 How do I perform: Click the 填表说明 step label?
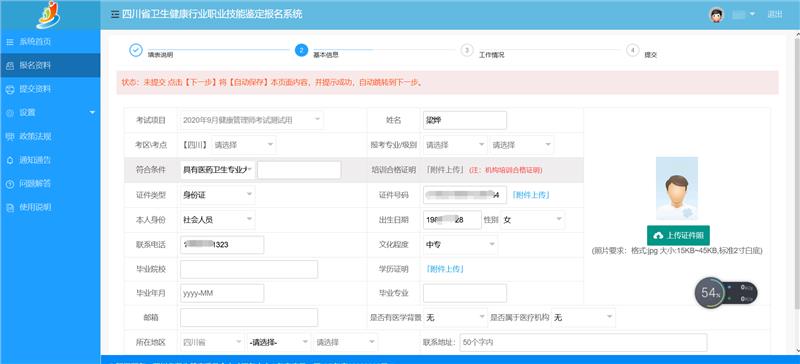tap(160, 55)
